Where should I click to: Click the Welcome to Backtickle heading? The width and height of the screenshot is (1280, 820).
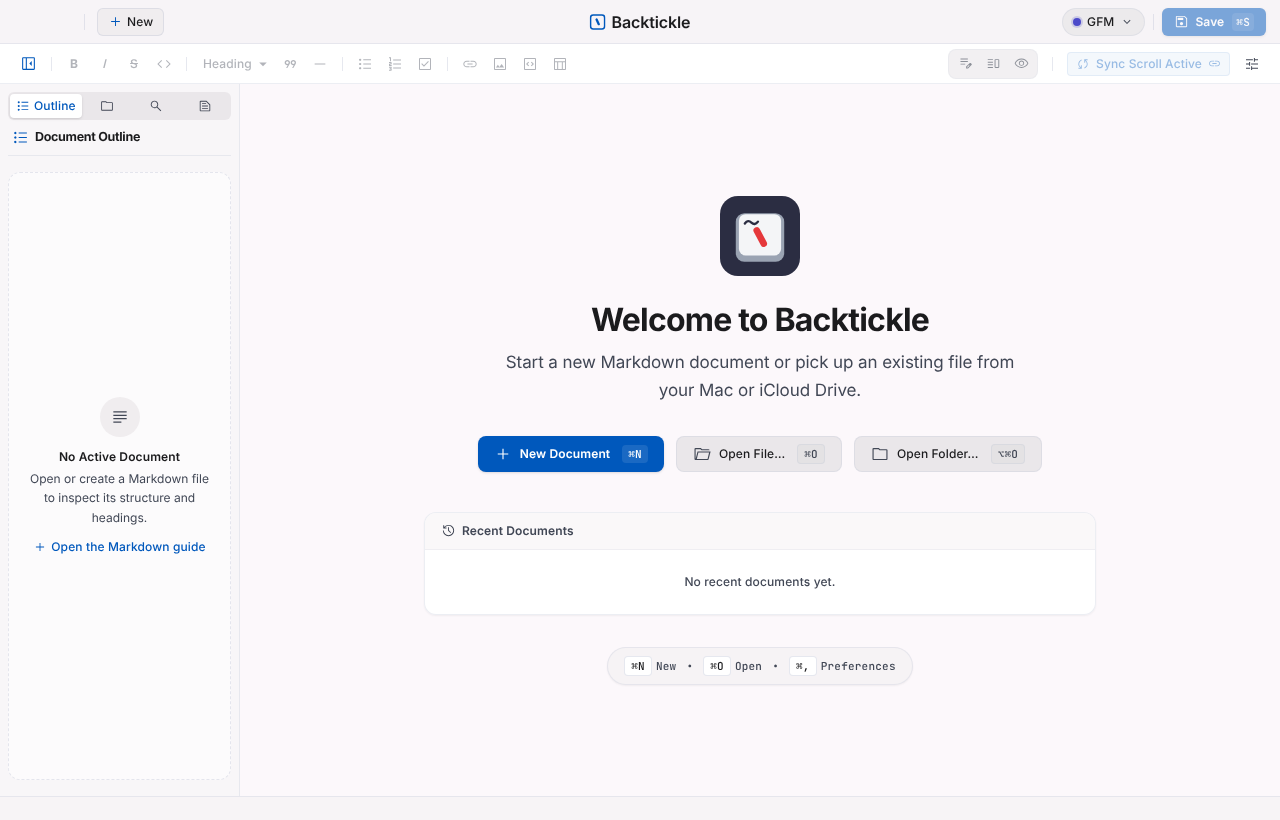click(760, 320)
